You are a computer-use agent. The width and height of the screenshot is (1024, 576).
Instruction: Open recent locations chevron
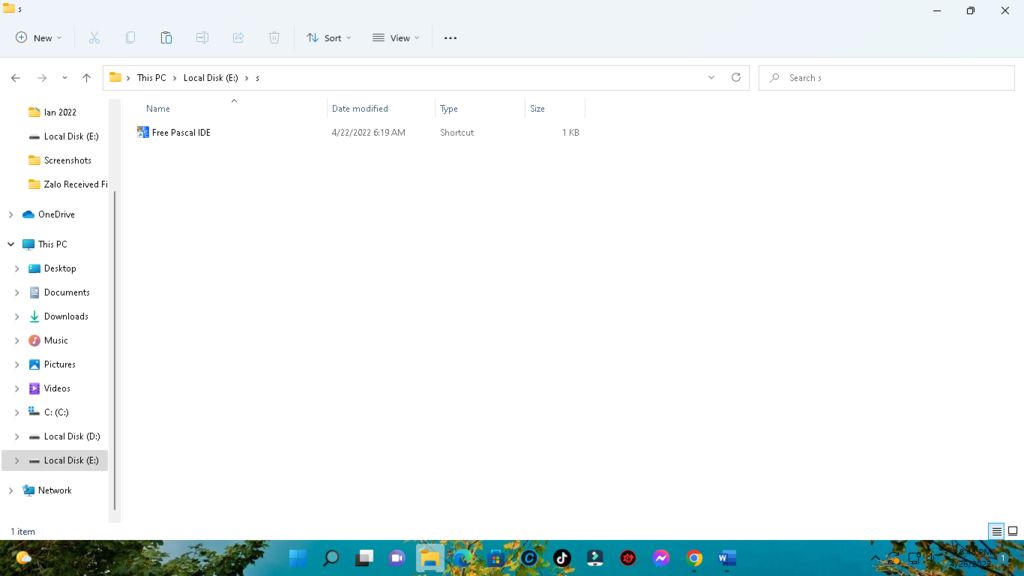pyautogui.click(x=65, y=78)
